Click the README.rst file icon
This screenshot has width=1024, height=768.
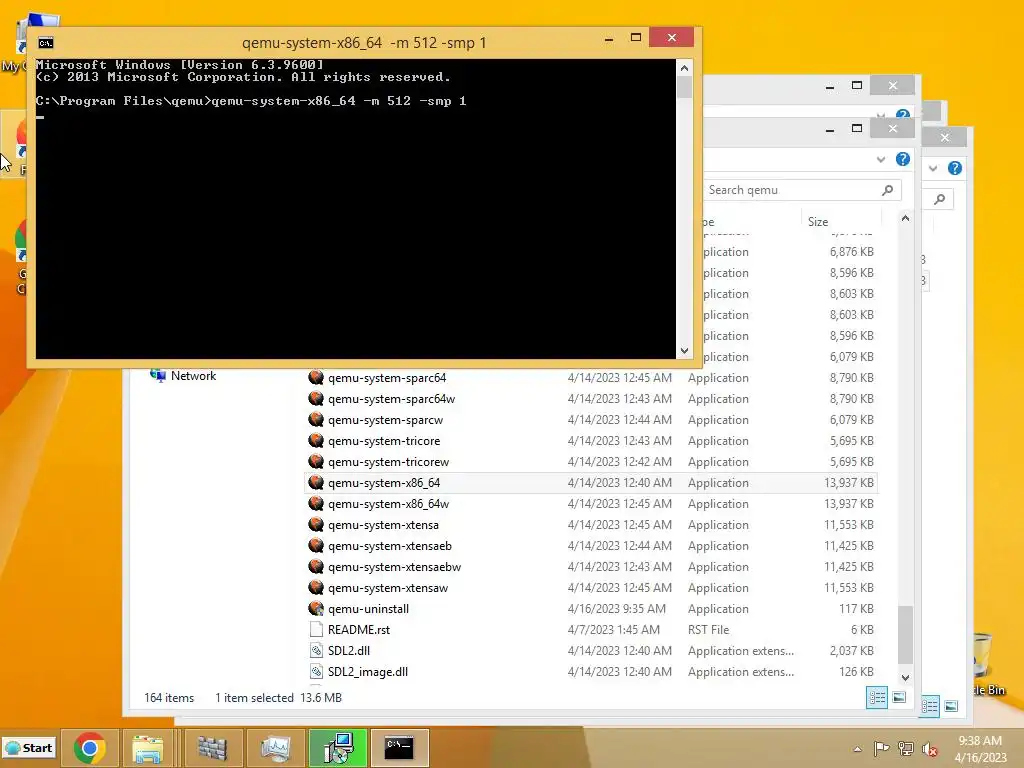(316, 630)
